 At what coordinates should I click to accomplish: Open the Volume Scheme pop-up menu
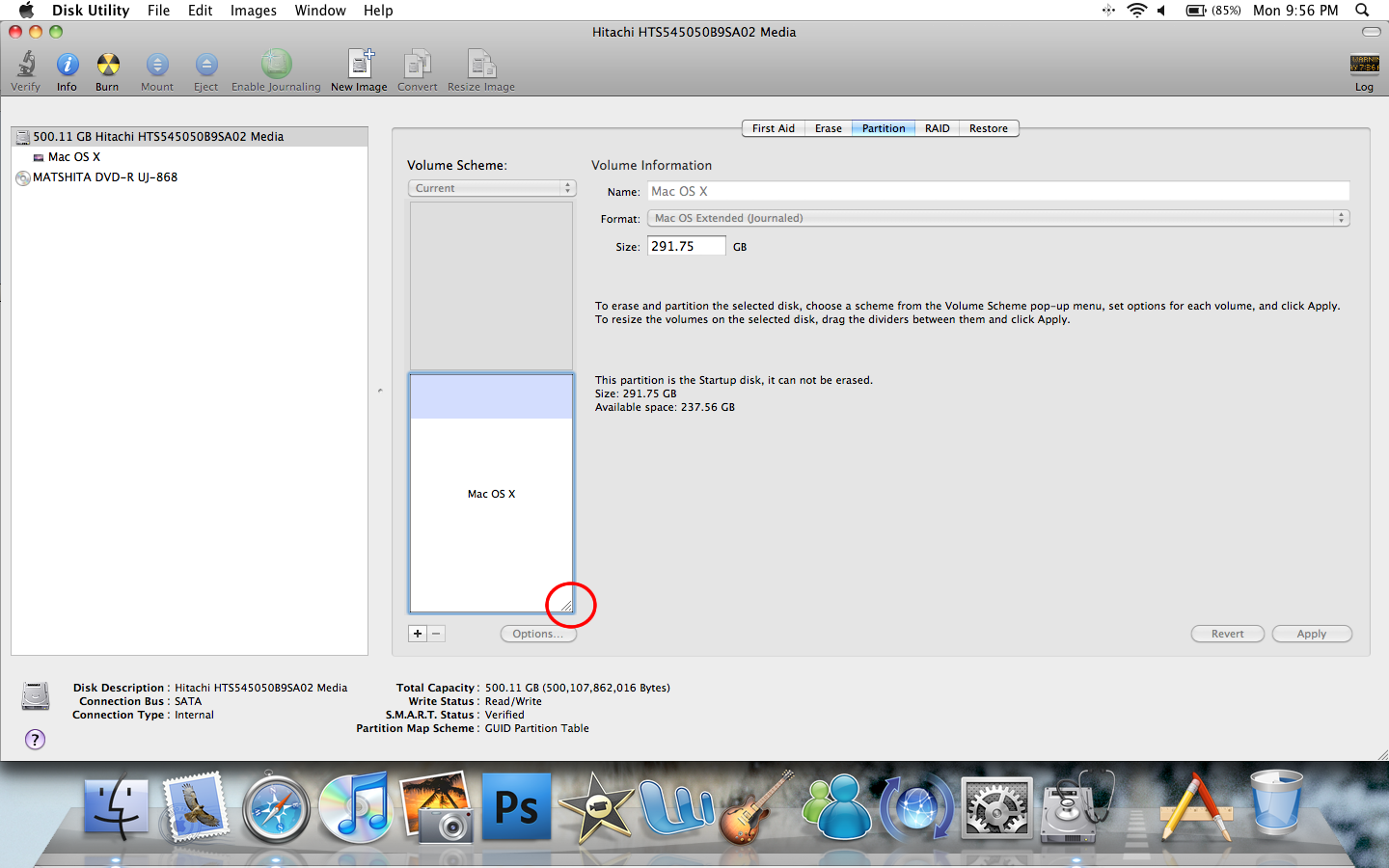coord(492,188)
